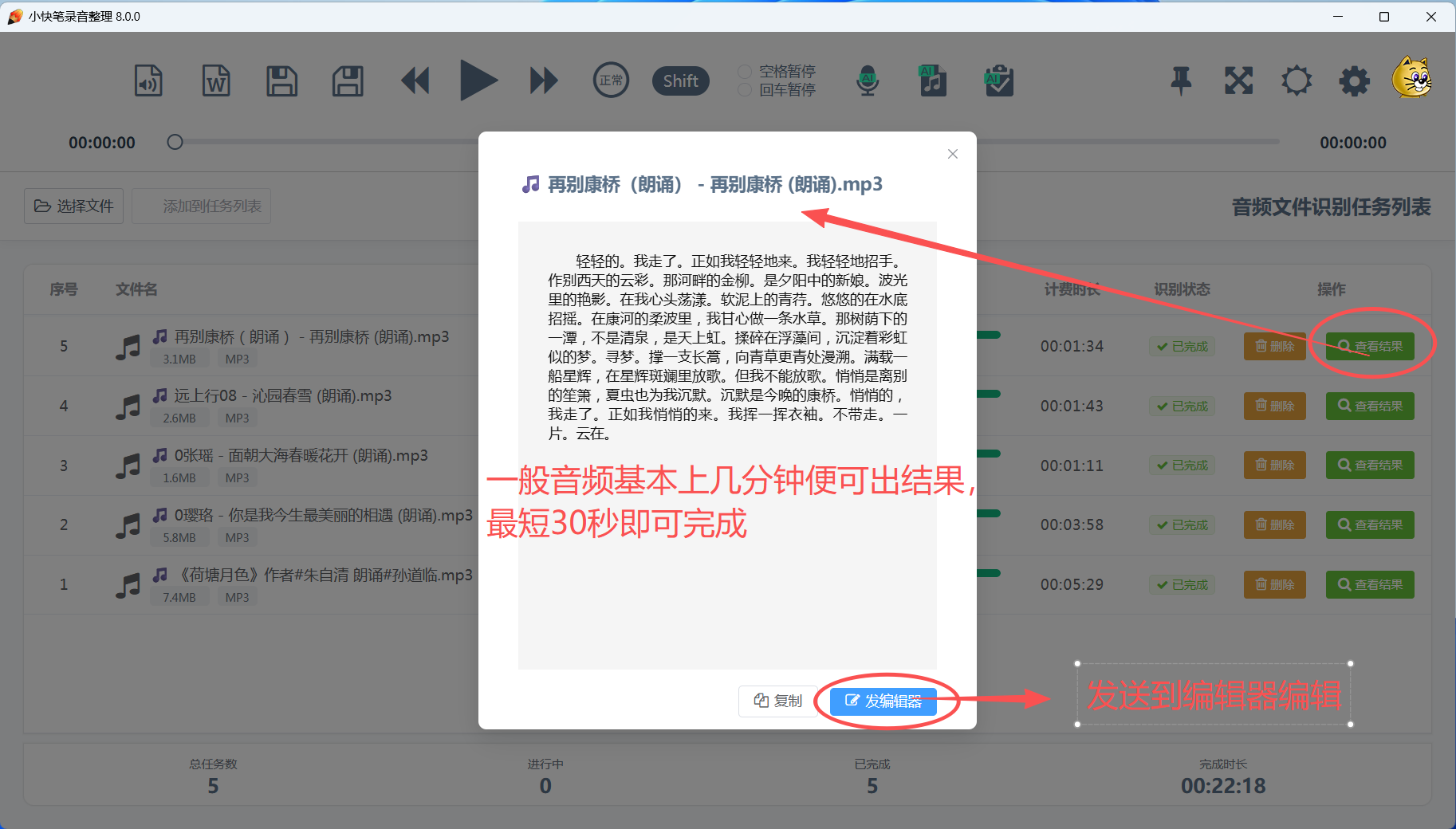
Task: Toggle the Shift key mode button
Action: 680,81
